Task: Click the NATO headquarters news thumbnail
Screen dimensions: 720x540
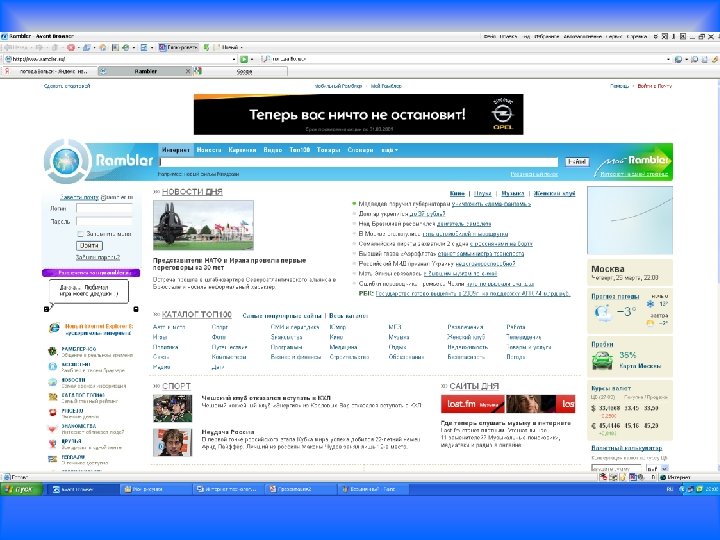Action: click(203, 225)
